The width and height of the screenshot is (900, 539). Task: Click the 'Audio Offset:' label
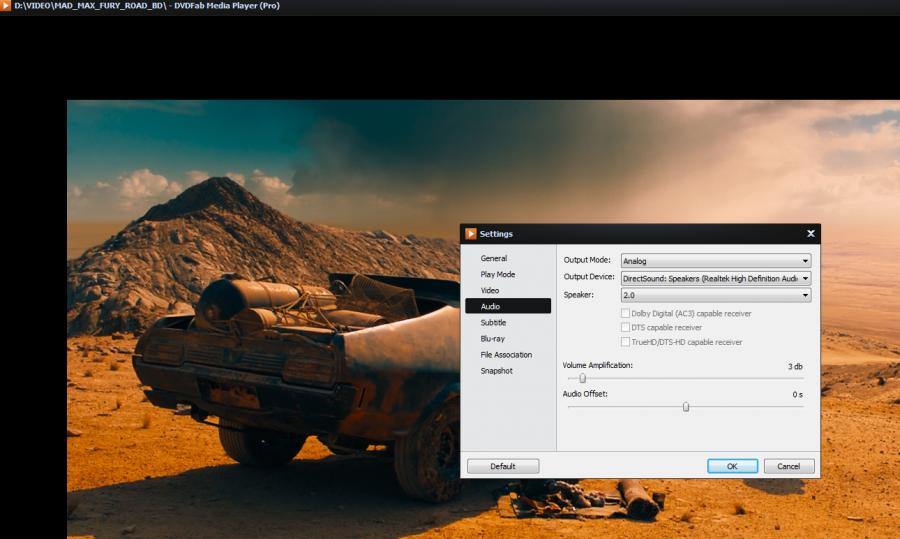[585, 394]
